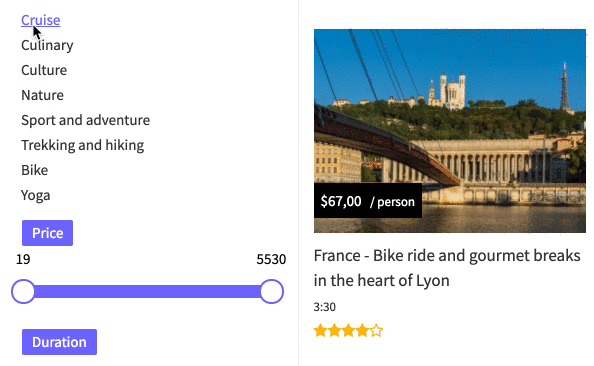
Task: Filter tours by Nature
Action: pyautogui.click(x=42, y=95)
